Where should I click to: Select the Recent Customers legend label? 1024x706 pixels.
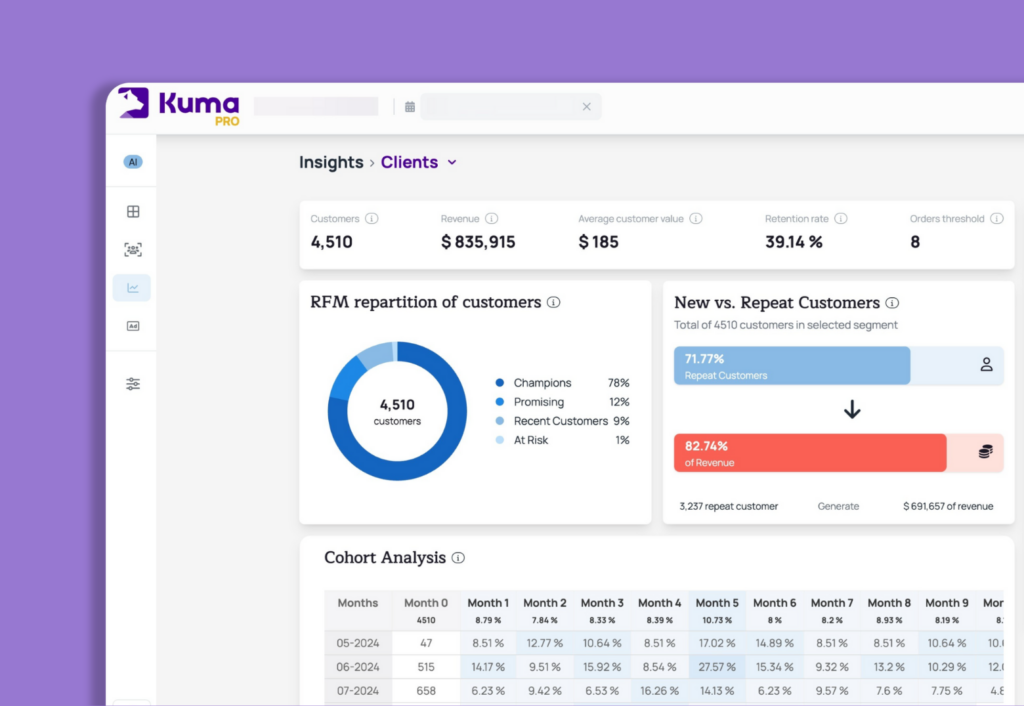[x=560, y=421]
